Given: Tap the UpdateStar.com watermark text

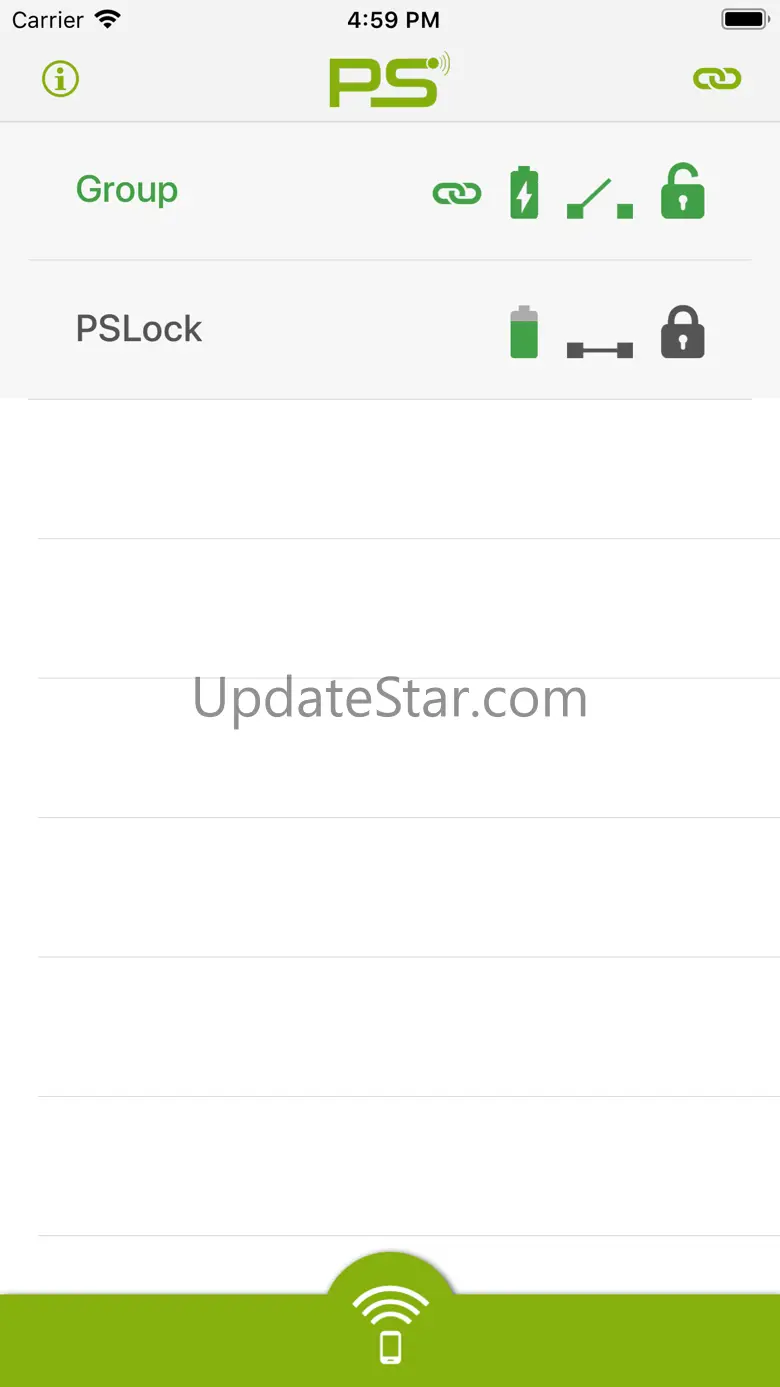Looking at the screenshot, I should pos(390,698).
